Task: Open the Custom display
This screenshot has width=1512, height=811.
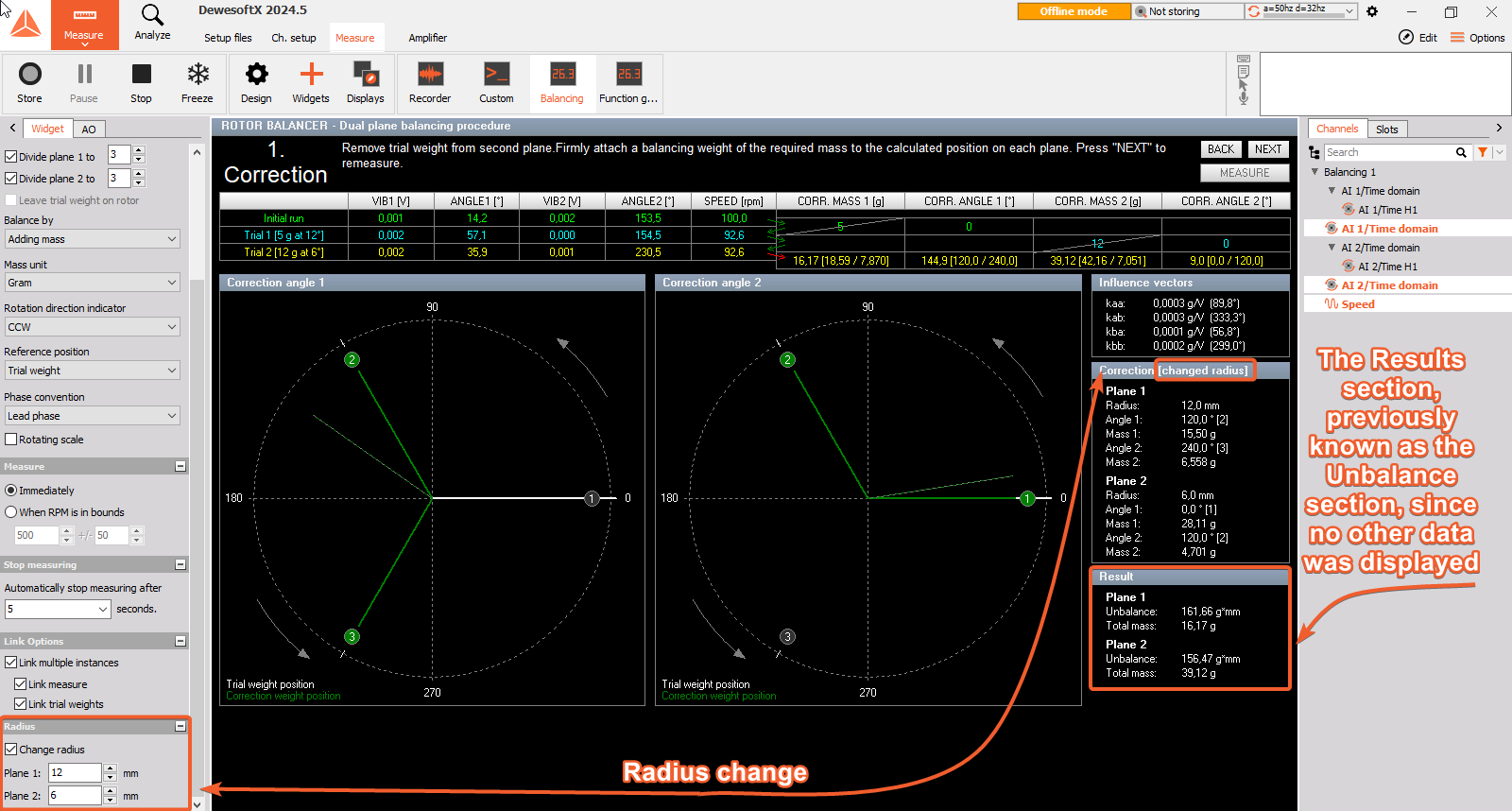Action: pyautogui.click(x=496, y=83)
